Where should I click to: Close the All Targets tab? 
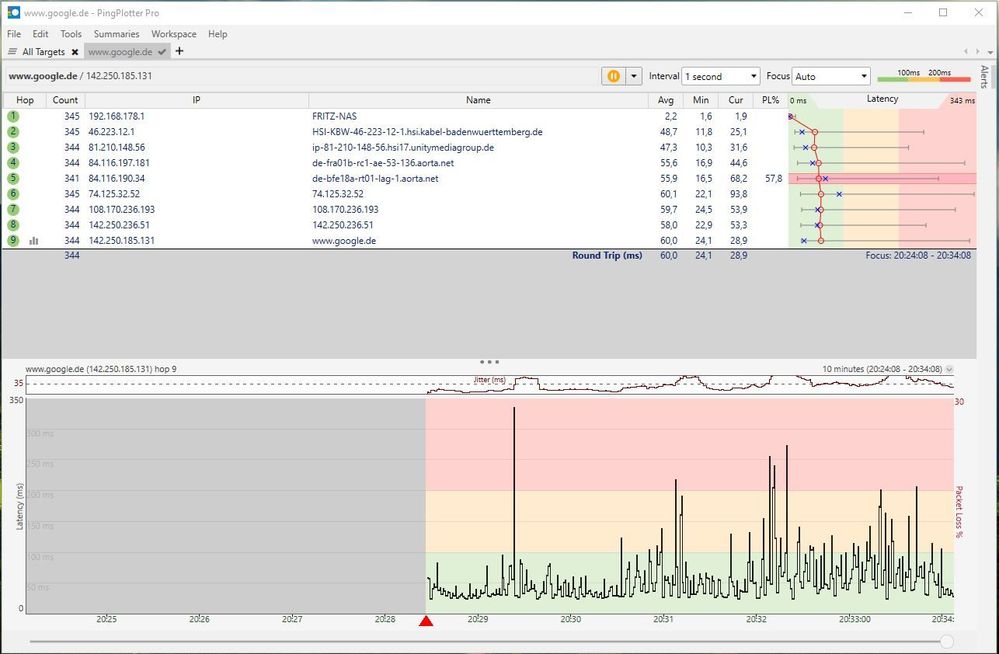point(75,52)
